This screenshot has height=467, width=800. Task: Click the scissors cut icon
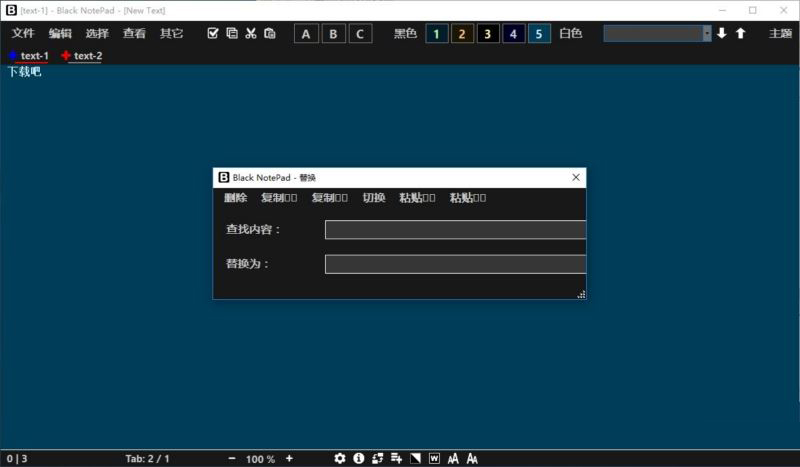click(251, 33)
